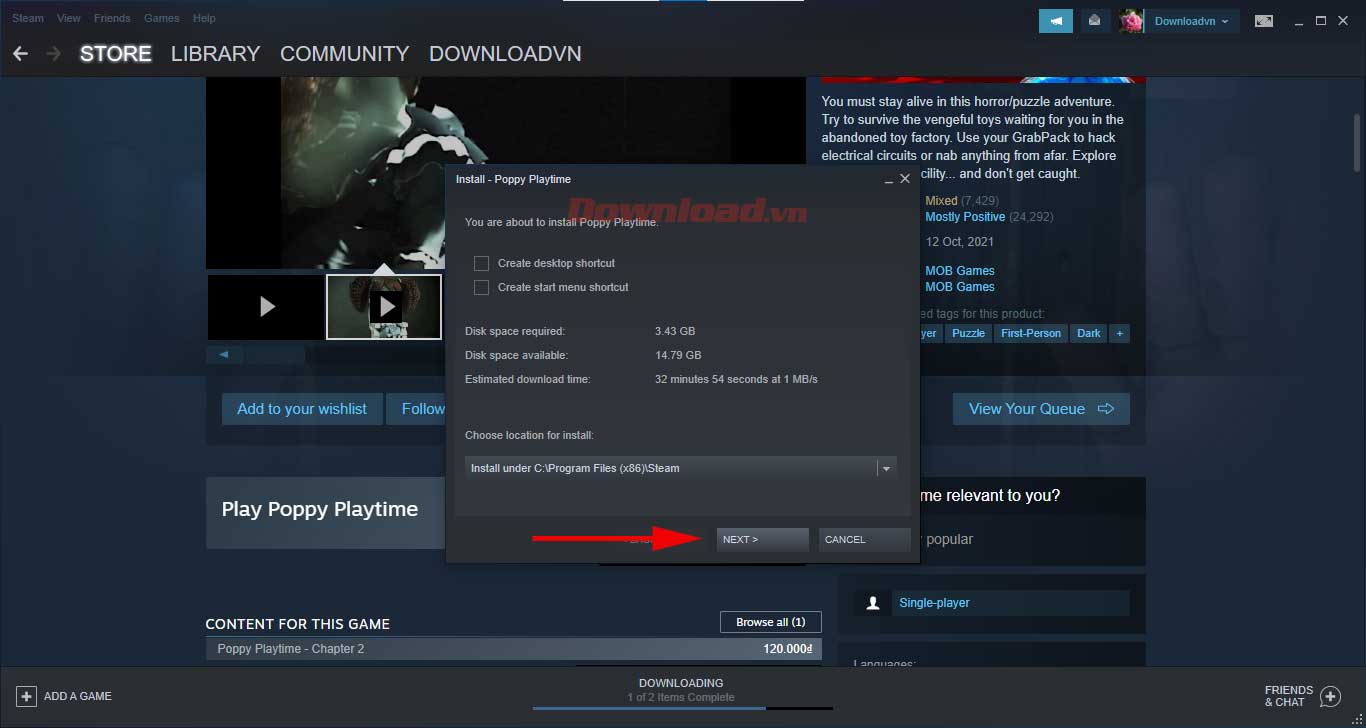Open FRIENDS & CHAT
Image resolution: width=1366 pixels, height=728 pixels.
coord(1288,696)
